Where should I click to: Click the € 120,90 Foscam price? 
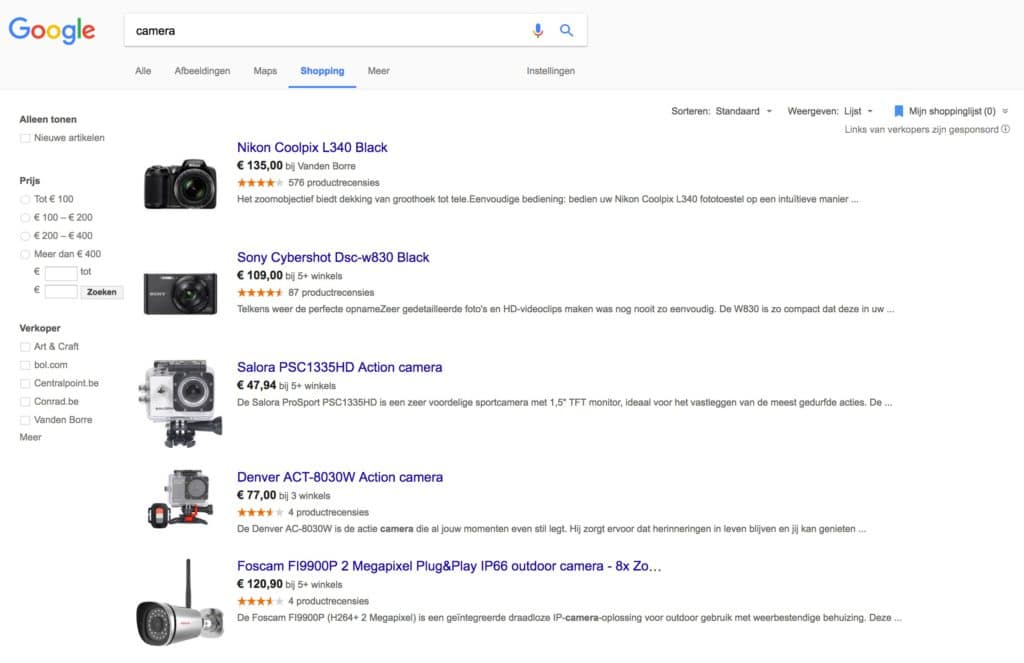click(260, 584)
